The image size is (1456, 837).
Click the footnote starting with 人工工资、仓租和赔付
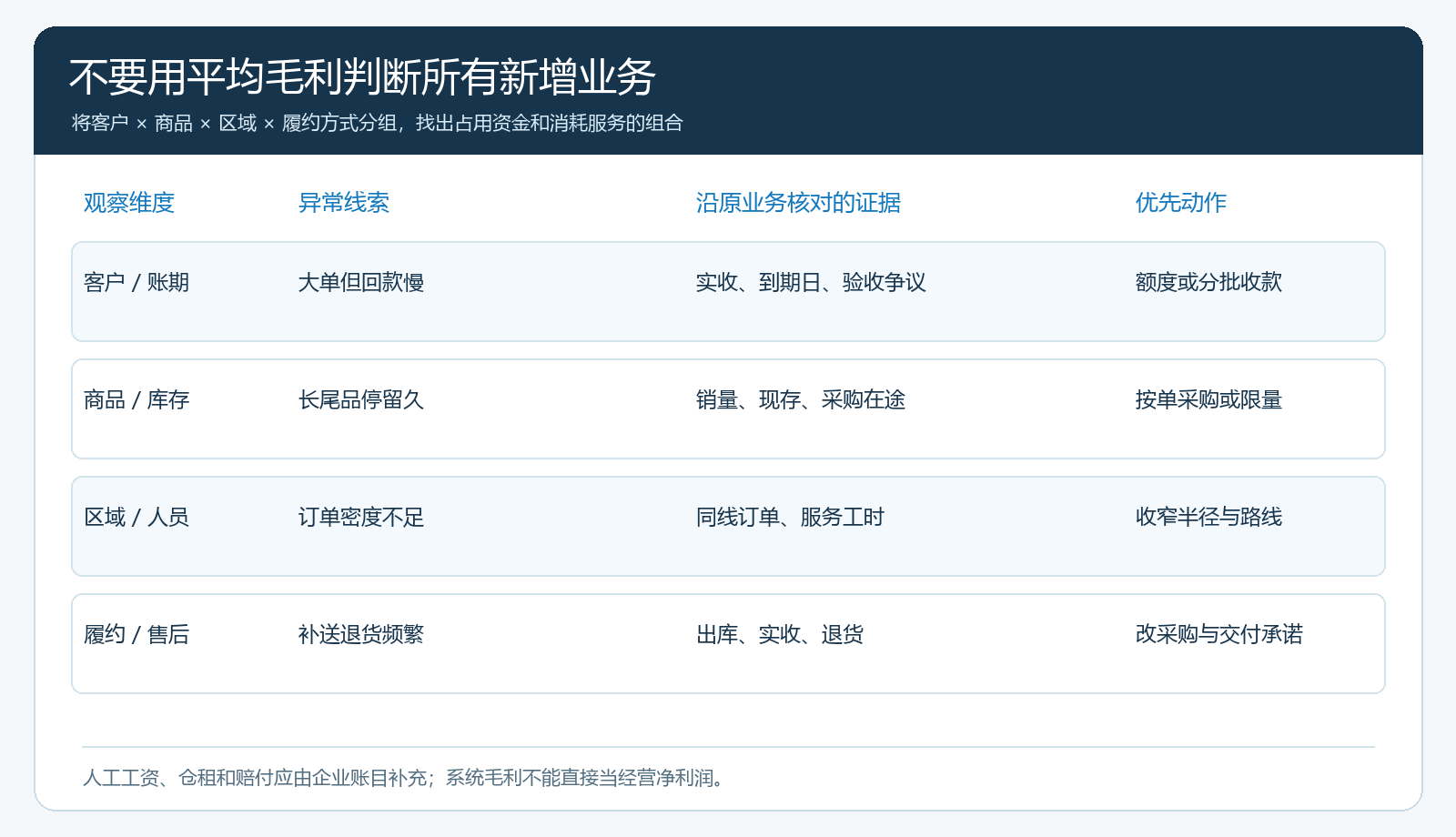[x=403, y=778]
